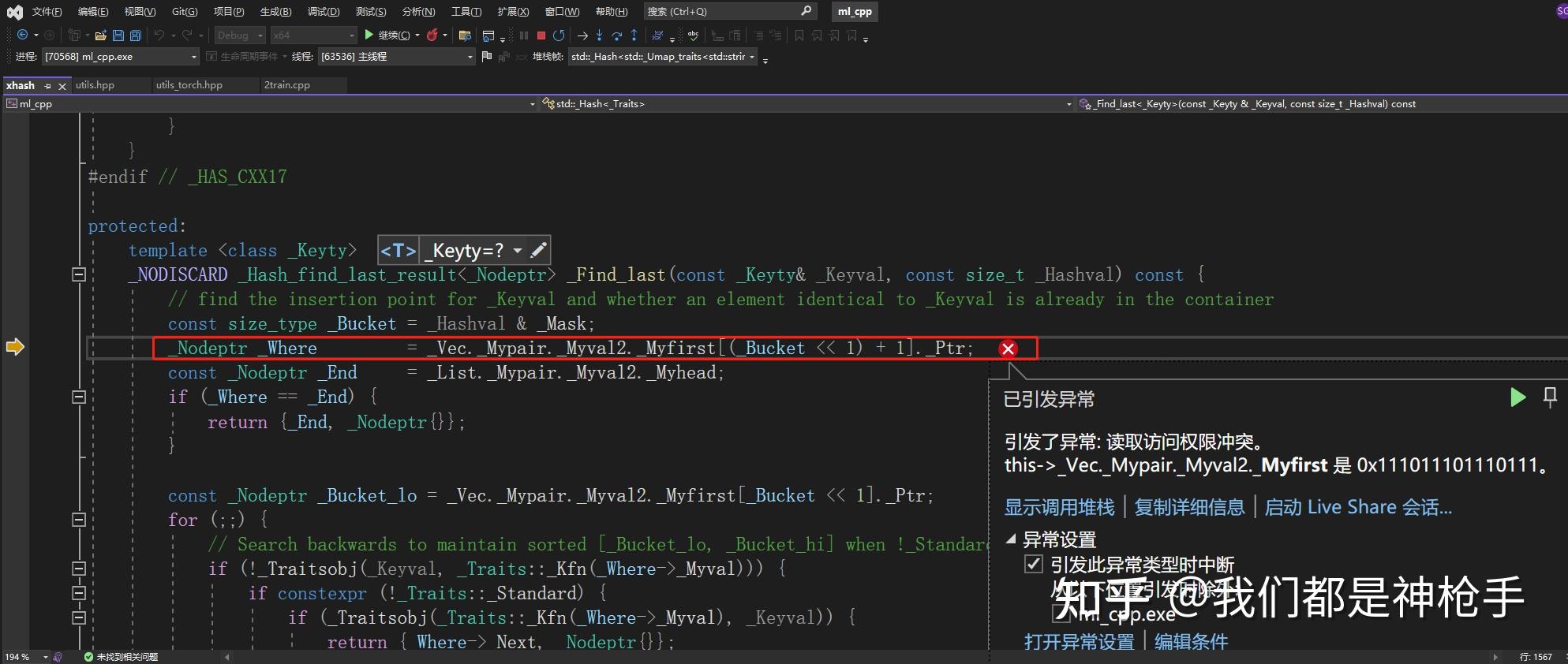The image size is (1568, 664).
Task: Step Into with the down arrow icon
Action: tap(600, 35)
